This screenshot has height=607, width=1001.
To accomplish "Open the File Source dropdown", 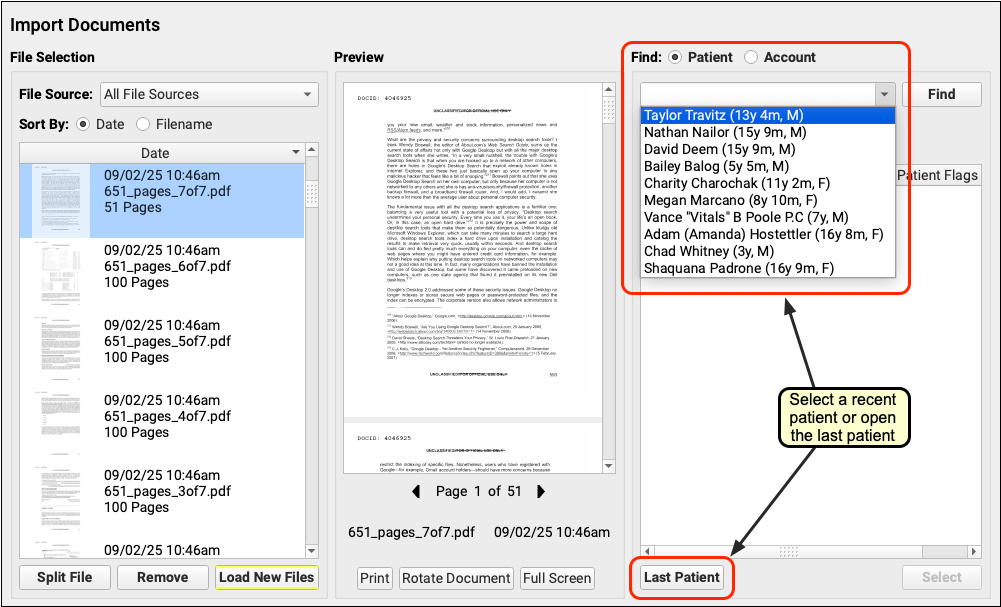I will [x=209, y=94].
